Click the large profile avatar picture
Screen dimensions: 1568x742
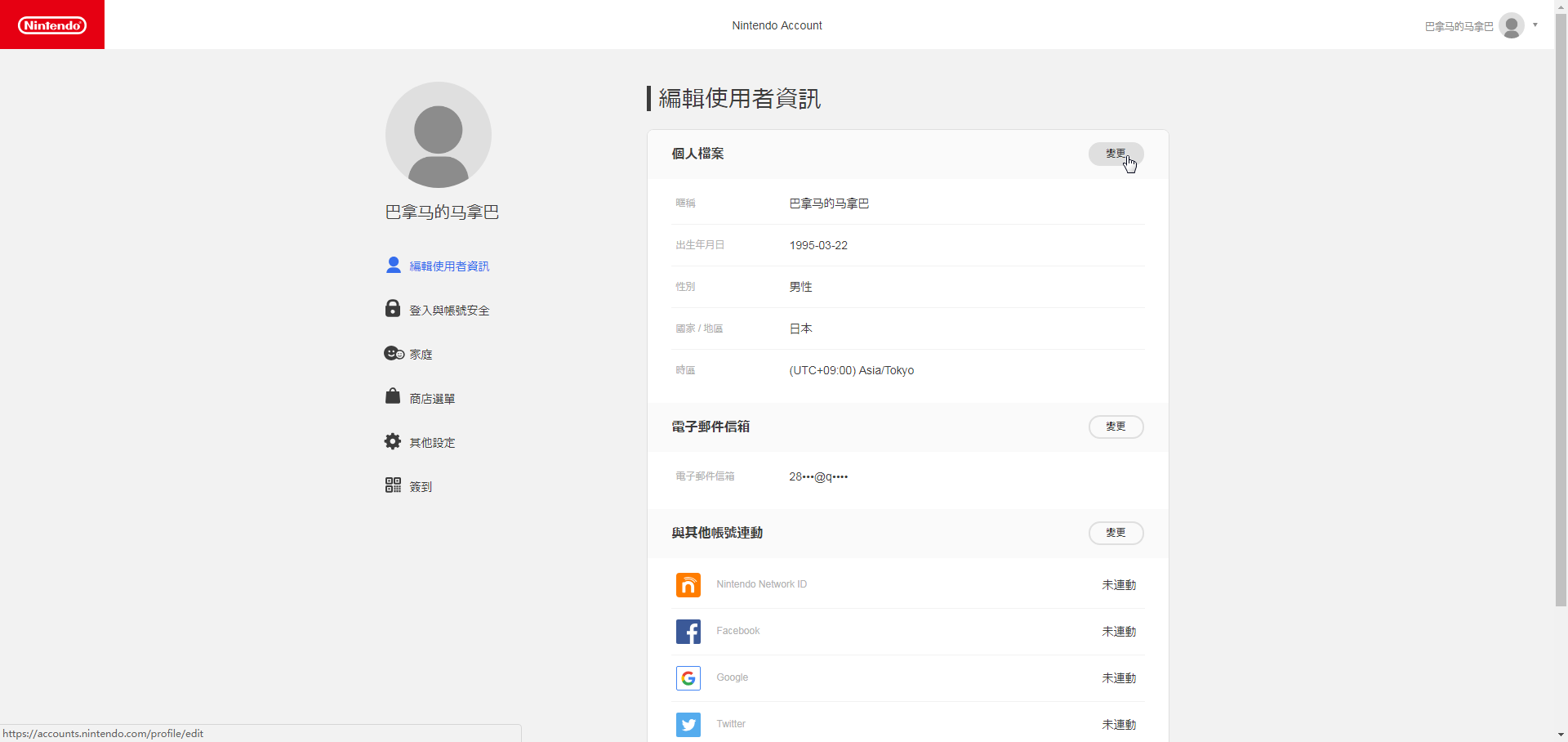(x=439, y=135)
